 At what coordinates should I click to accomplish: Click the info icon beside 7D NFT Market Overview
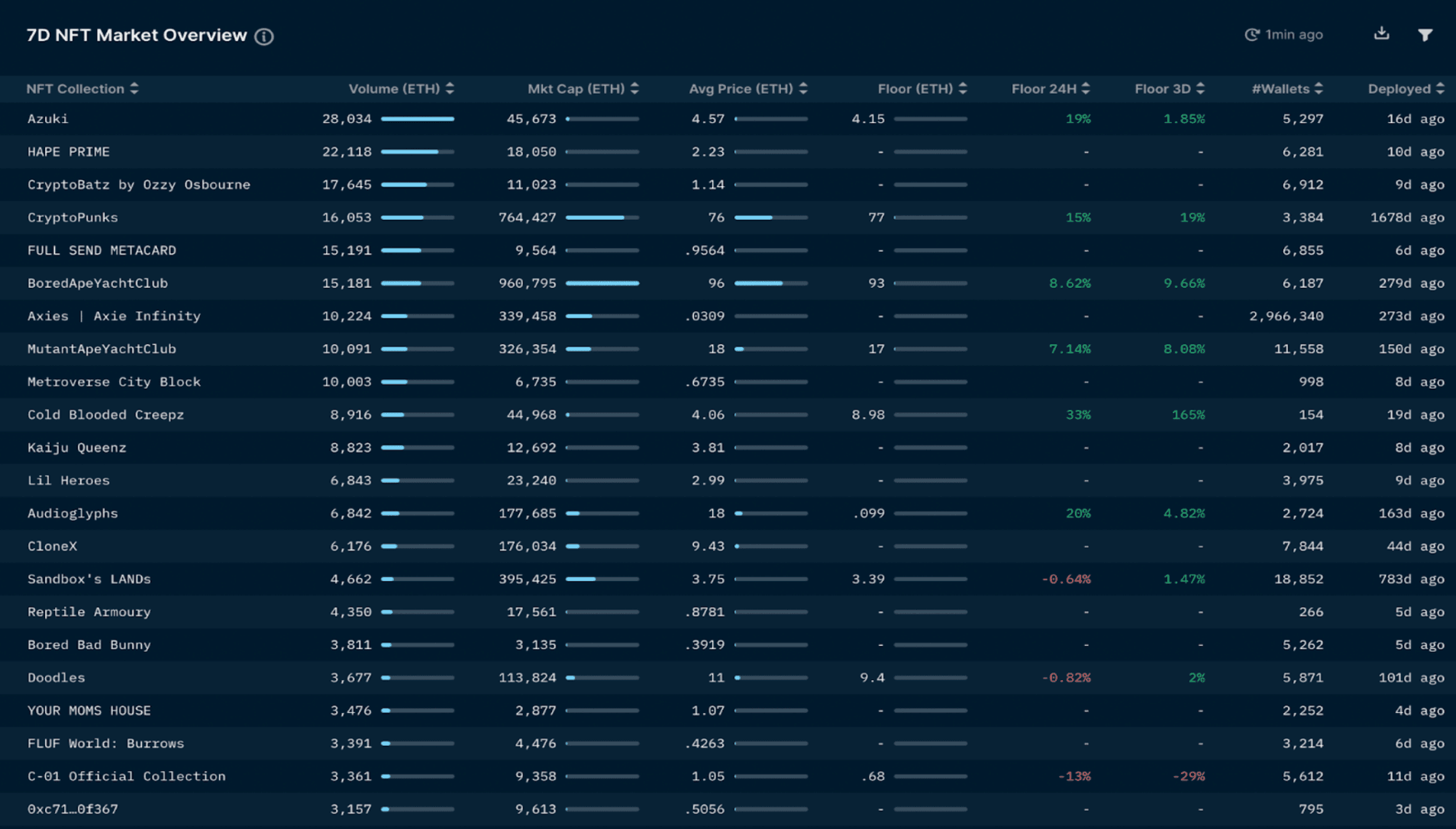click(264, 37)
